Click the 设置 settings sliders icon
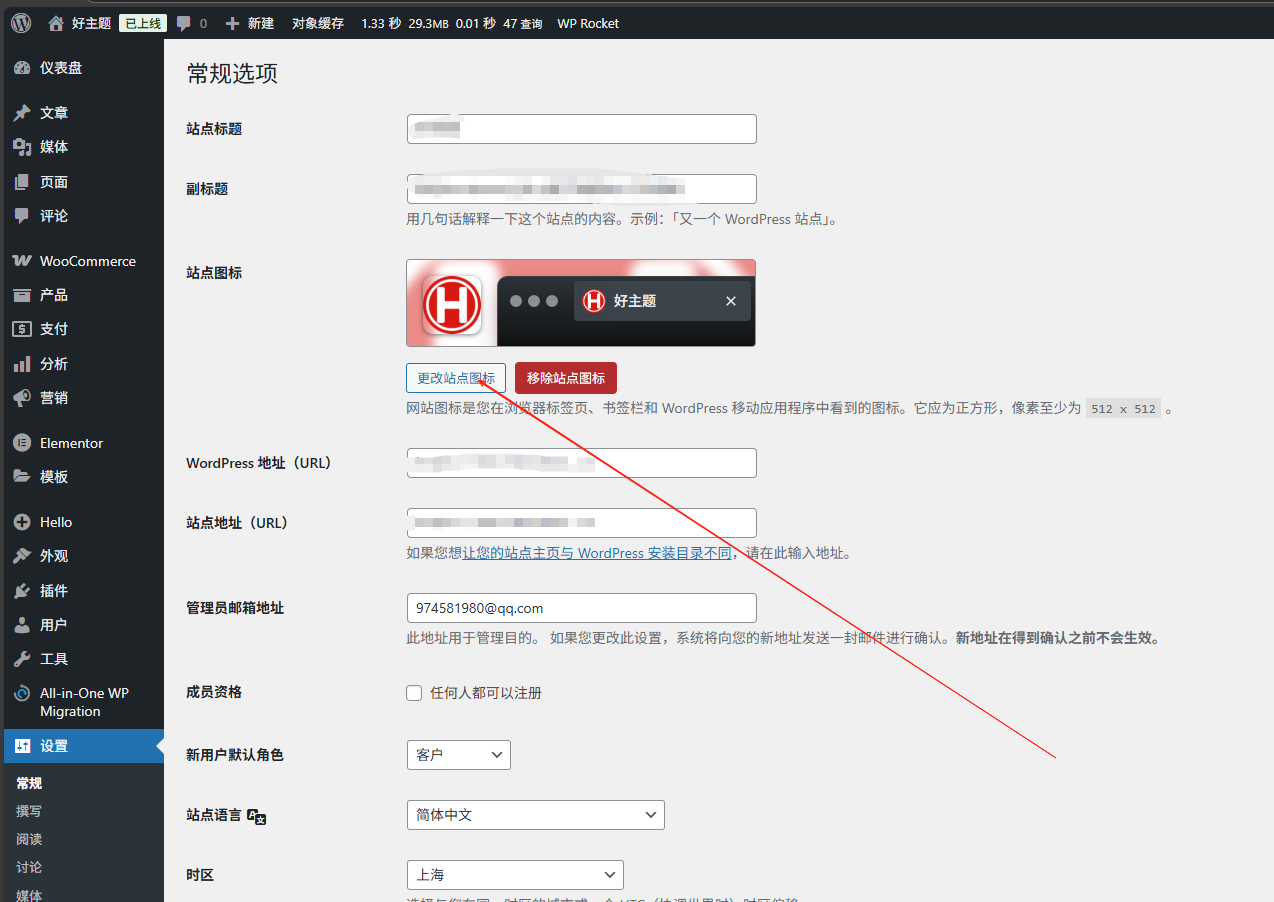This screenshot has height=902, width=1274. point(22,746)
